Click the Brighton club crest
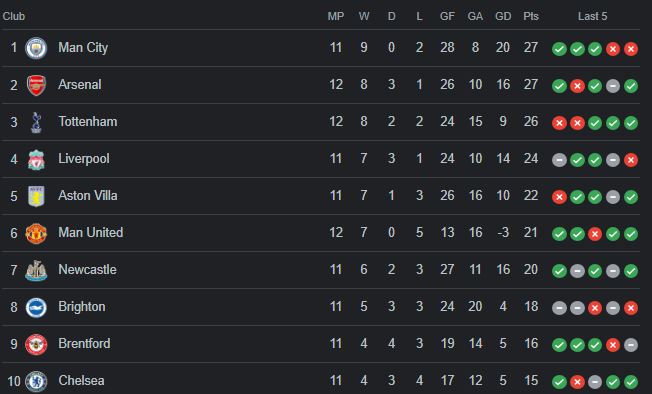 point(36,308)
